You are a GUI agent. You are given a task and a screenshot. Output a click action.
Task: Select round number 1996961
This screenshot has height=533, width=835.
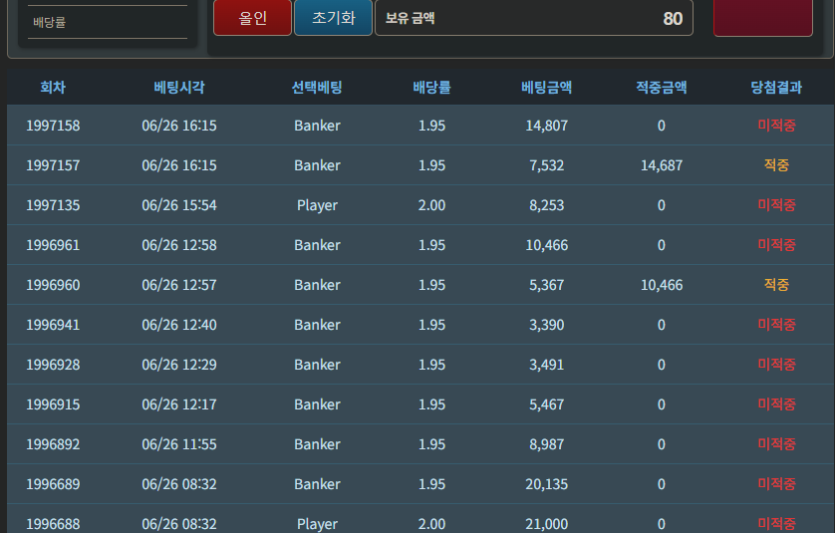pos(53,245)
